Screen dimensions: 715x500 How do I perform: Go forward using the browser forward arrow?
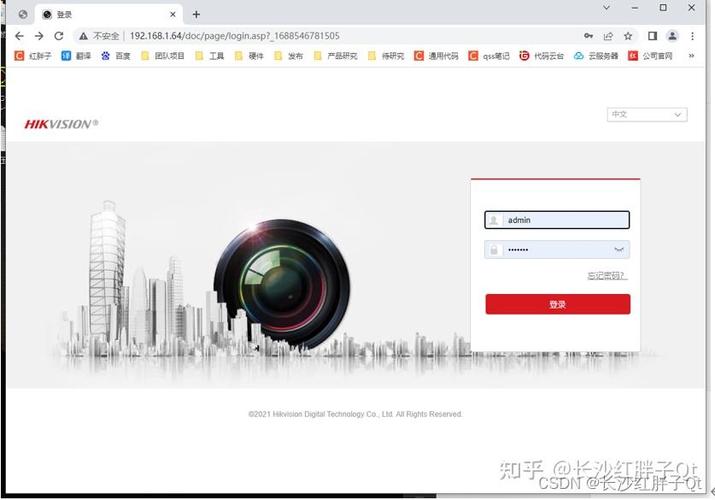(39, 36)
